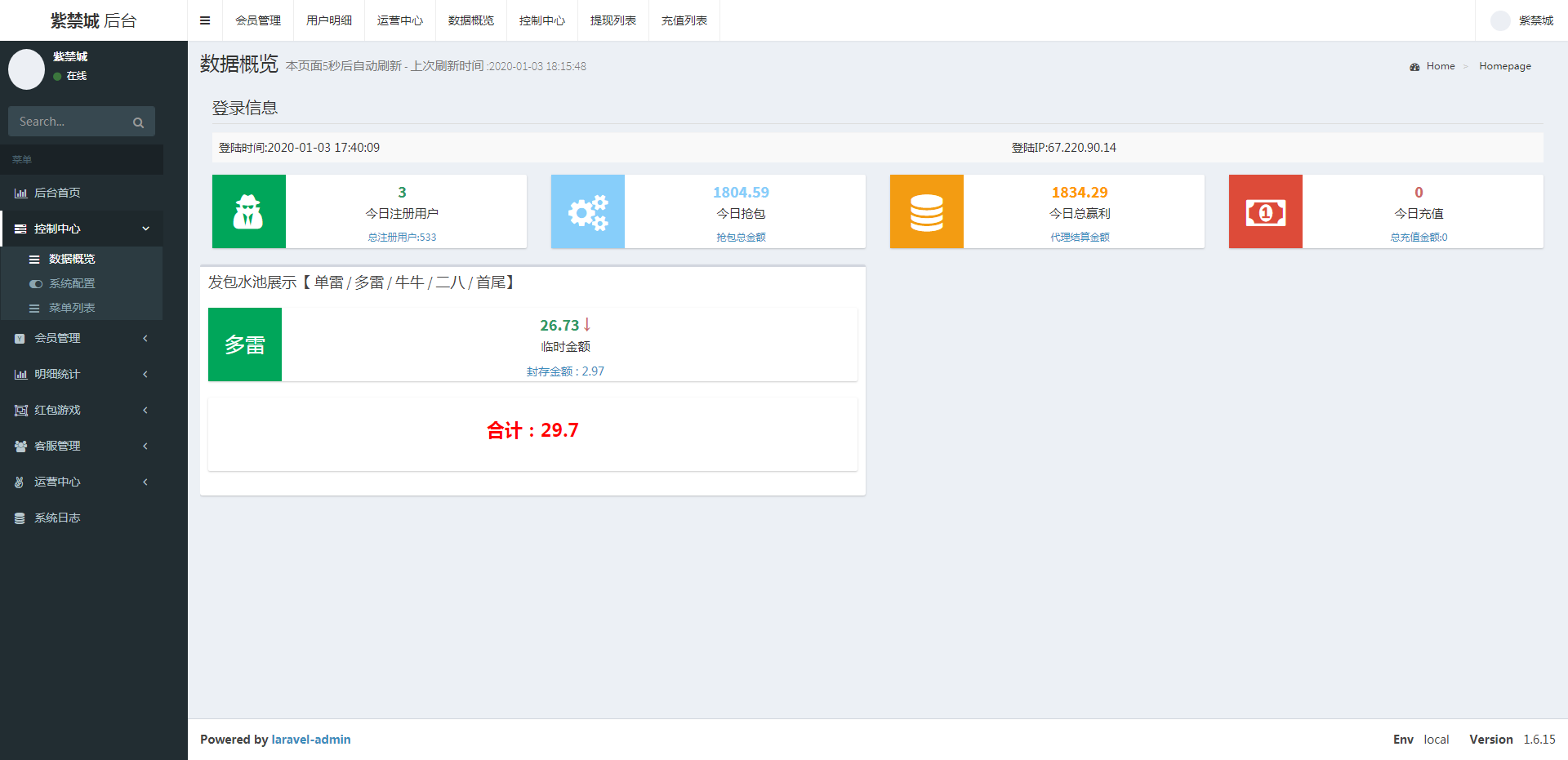Open 系统配置 toggle menu item
Viewport: 1568px width, 760px height.
point(72,283)
